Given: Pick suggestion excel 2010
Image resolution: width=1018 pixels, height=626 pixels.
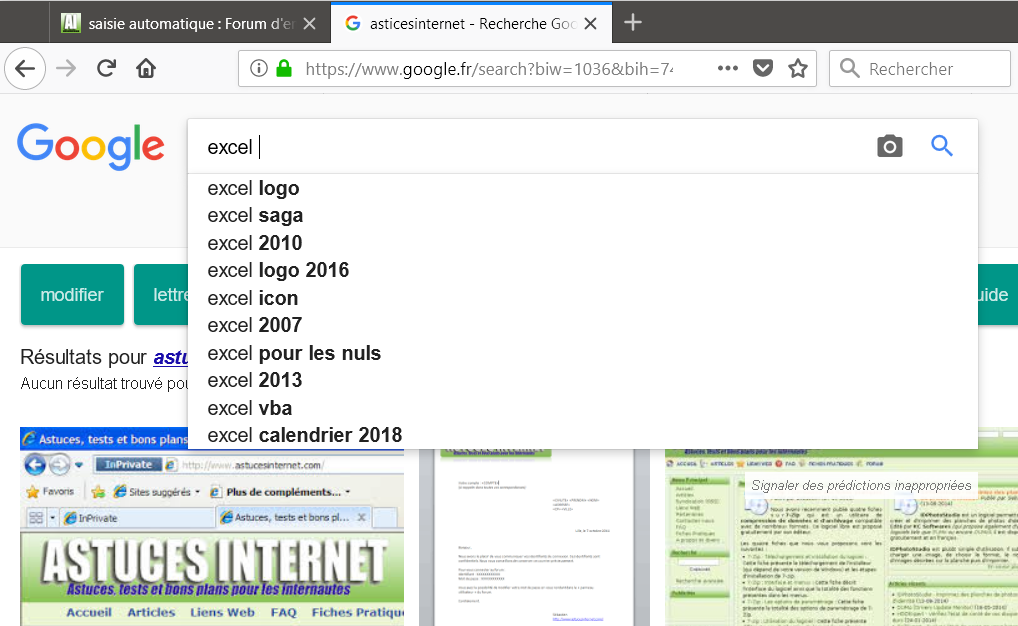Looking at the screenshot, I should [x=582, y=243].
